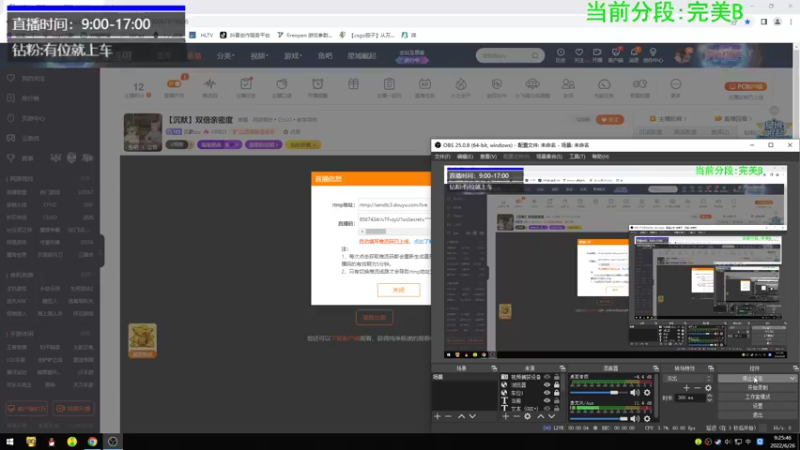800x450 pixels.
Task: Add a new source with plus icon
Action: pyautogui.click(x=505, y=416)
